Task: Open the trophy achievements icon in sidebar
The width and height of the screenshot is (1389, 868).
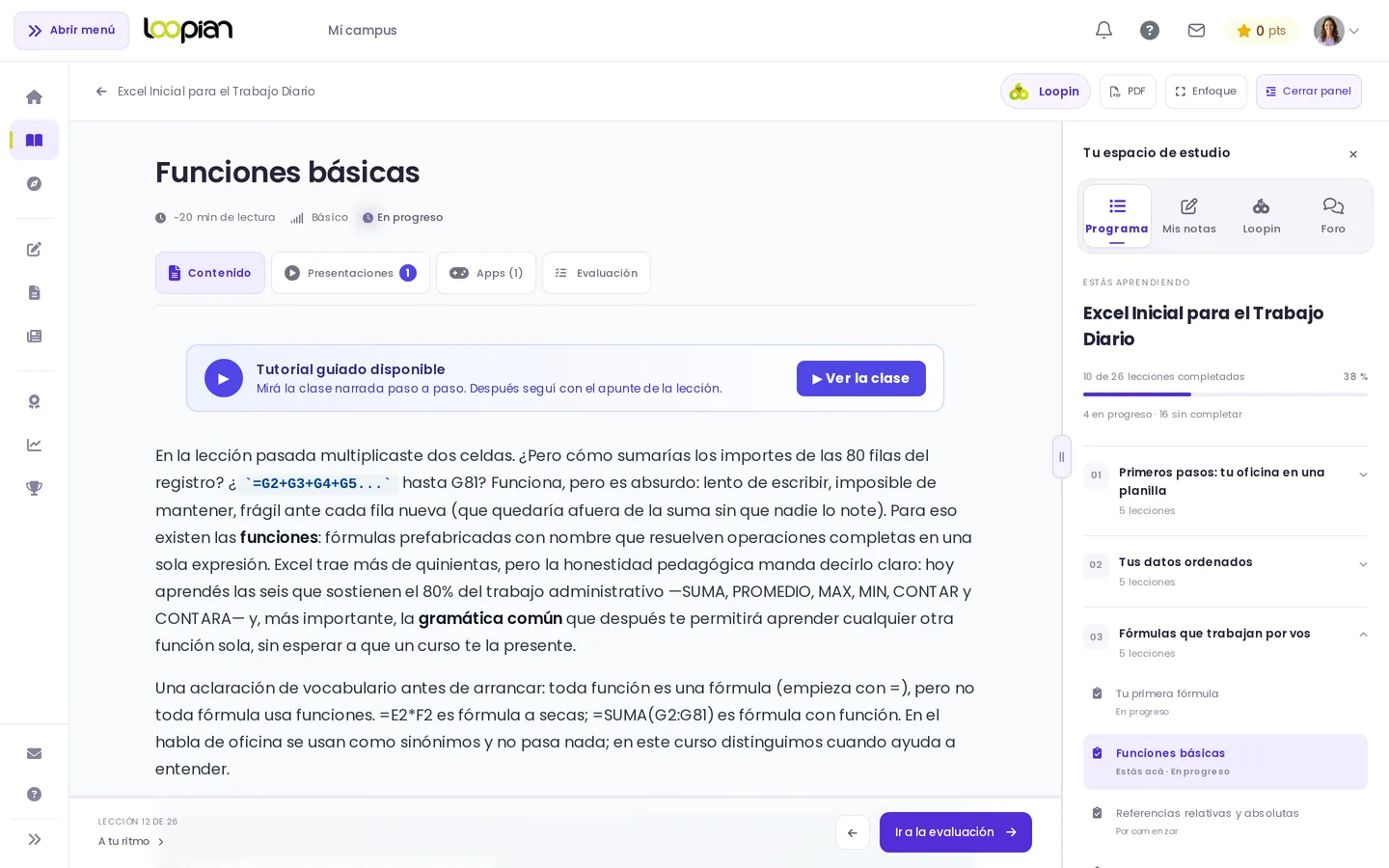Action: click(34, 488)
